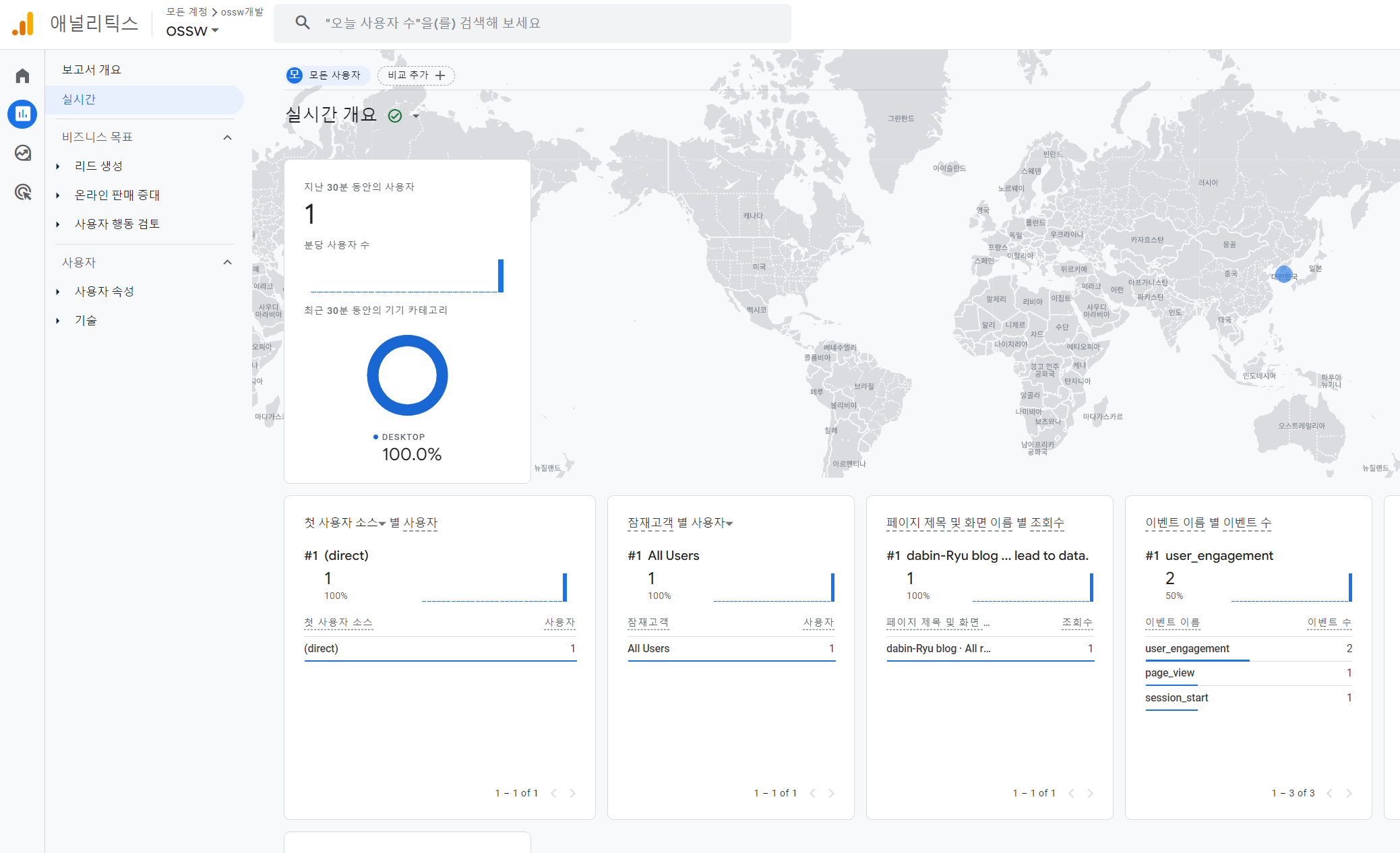
Task: Open the Advertising icon in the left rail
Action: [22, 192]
